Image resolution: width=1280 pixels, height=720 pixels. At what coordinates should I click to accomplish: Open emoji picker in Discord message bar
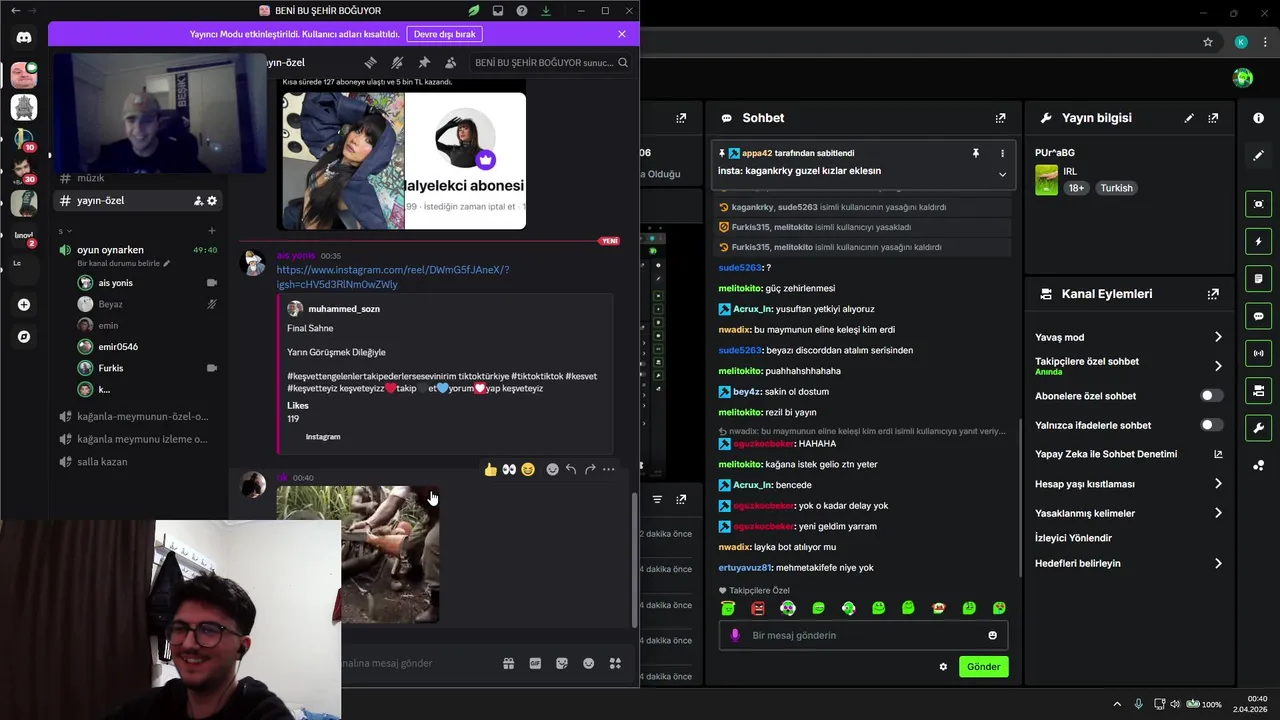(x=589, y=663)
